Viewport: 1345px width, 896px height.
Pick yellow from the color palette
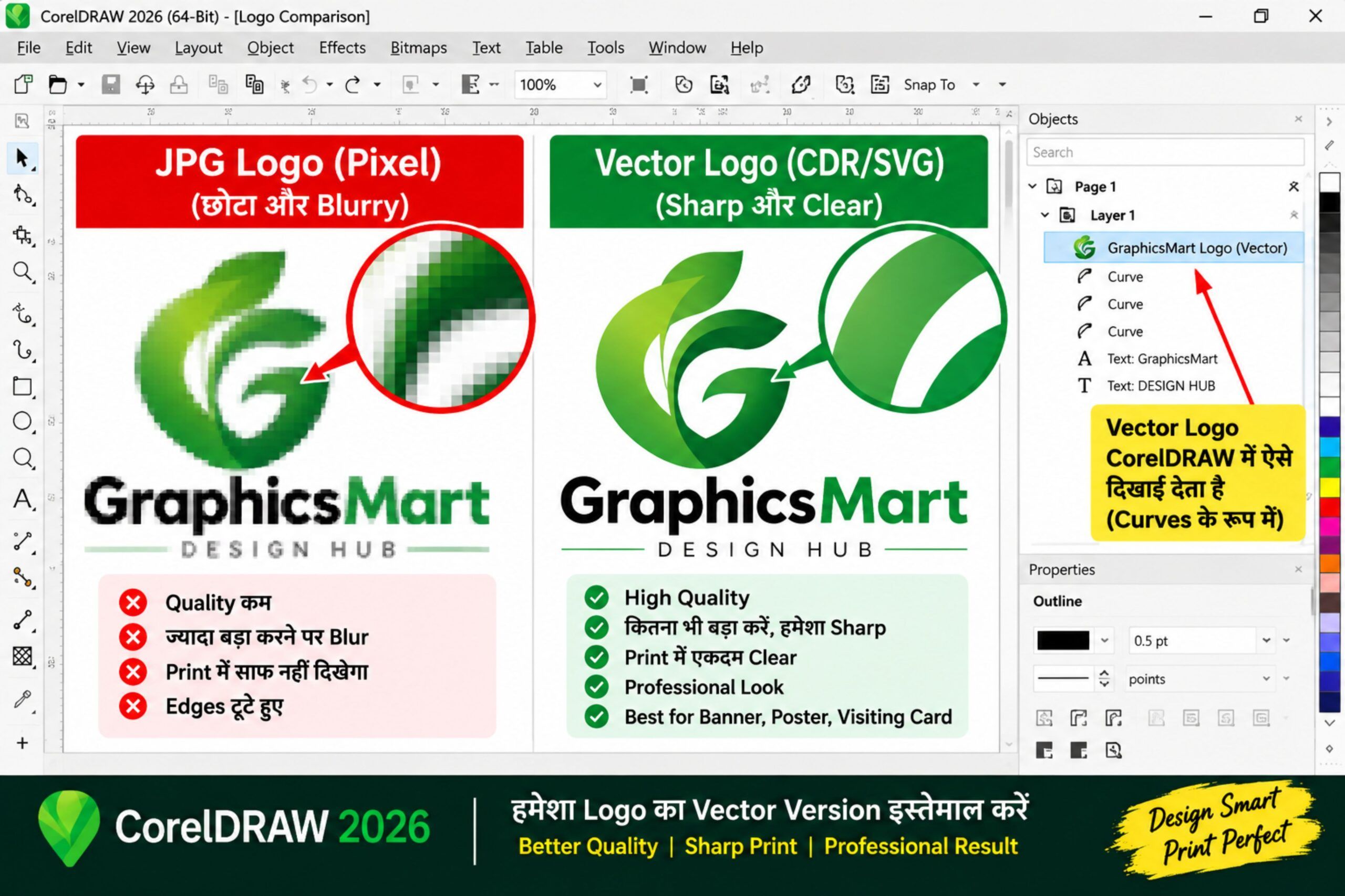tap(1330, 487)
